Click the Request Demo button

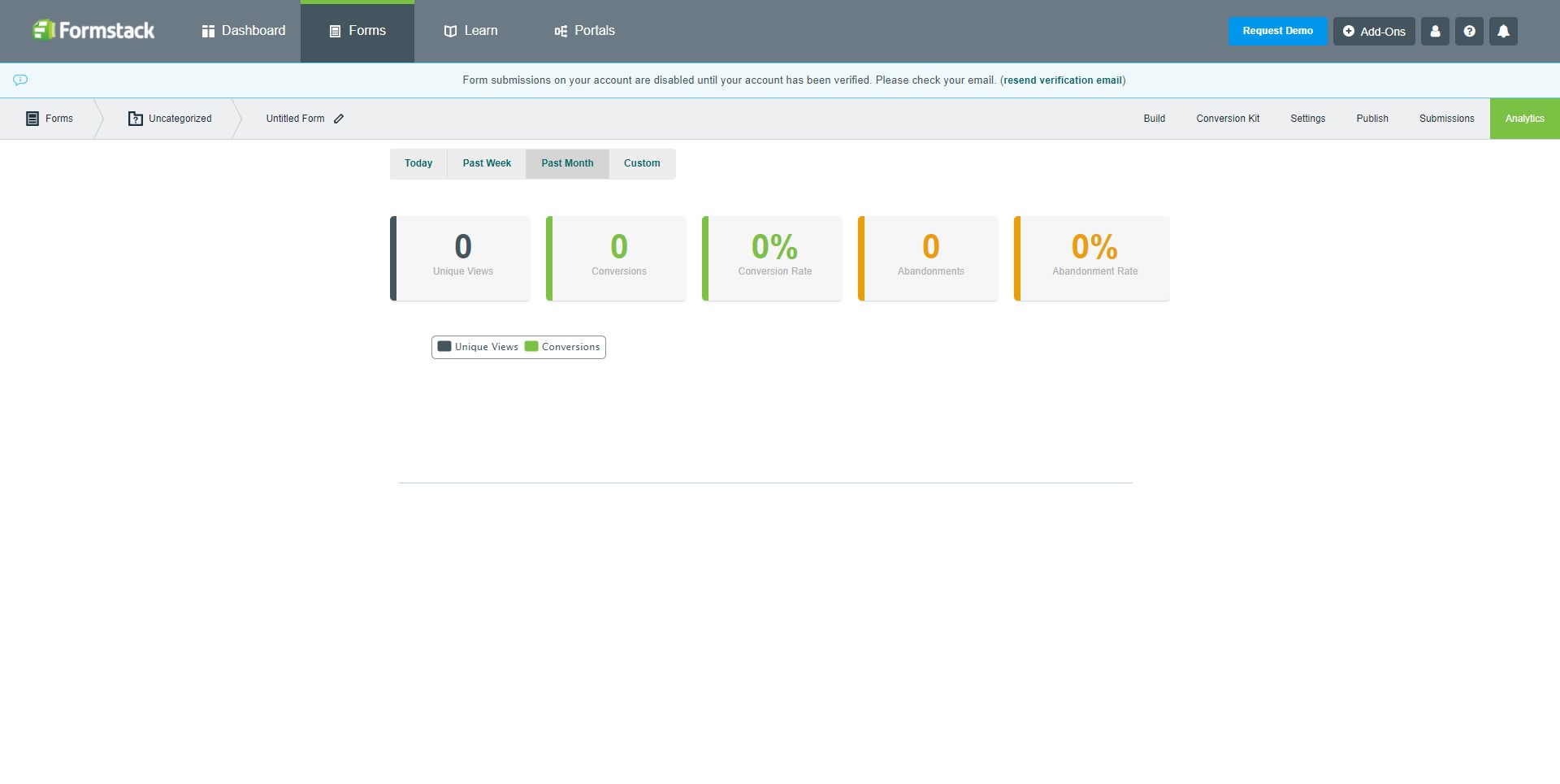pyautogui.click(x=1277, y=31)
